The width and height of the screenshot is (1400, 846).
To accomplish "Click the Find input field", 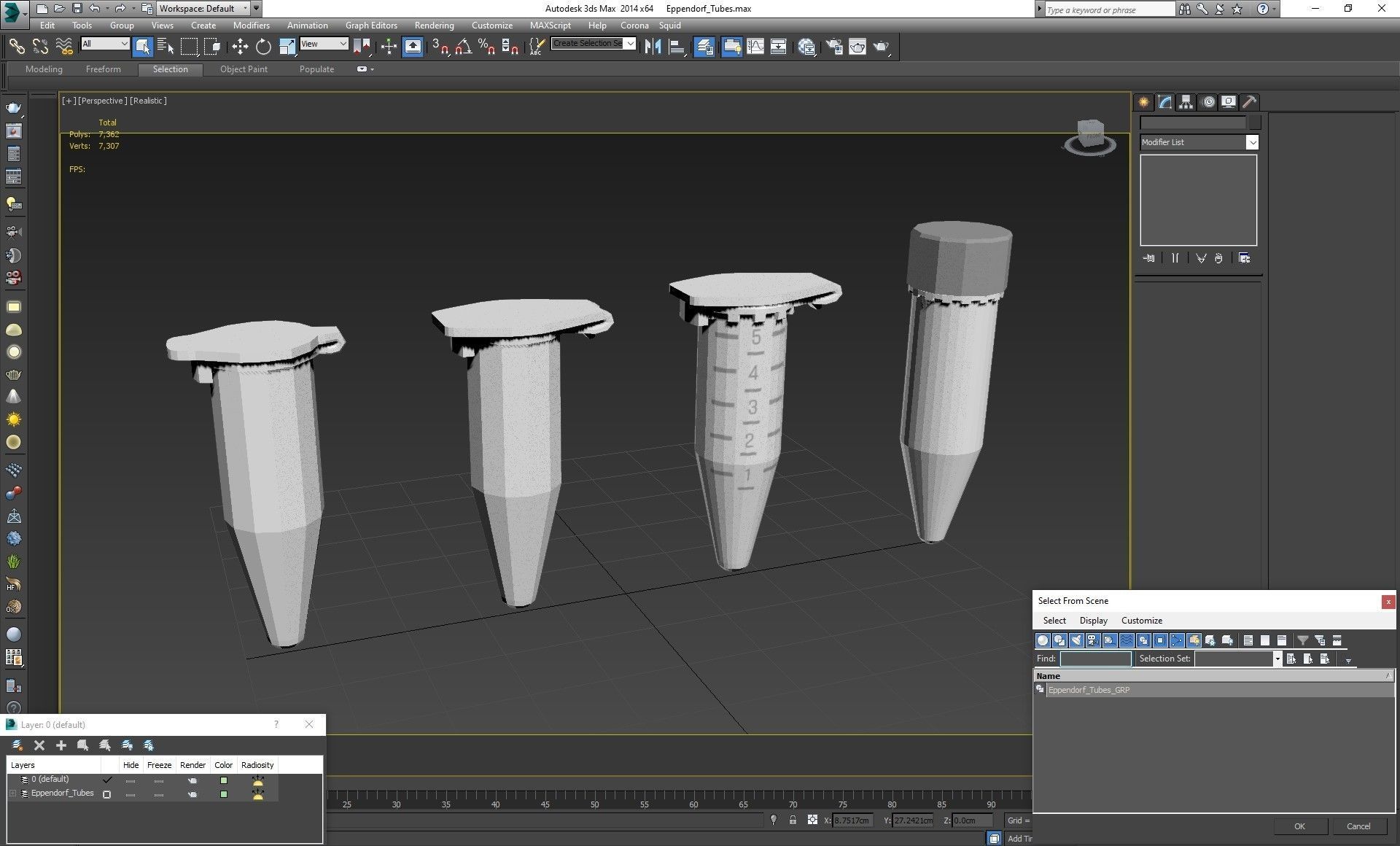I will 1095,659.
